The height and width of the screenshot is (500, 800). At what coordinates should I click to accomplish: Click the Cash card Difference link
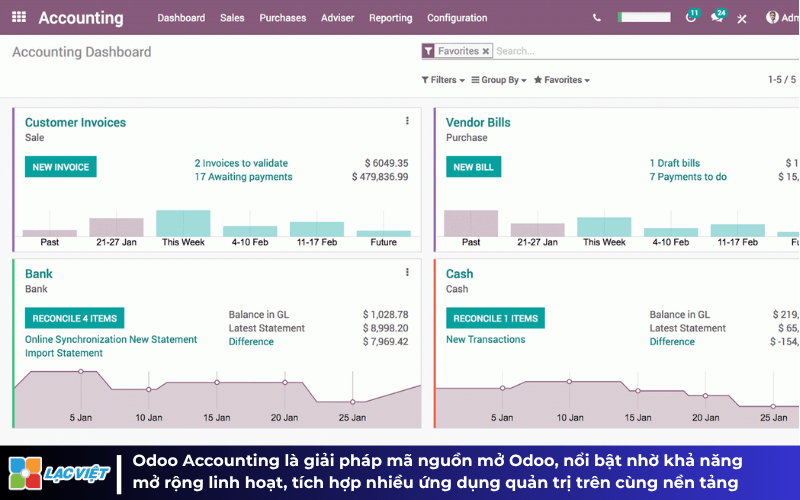(672, 342)
